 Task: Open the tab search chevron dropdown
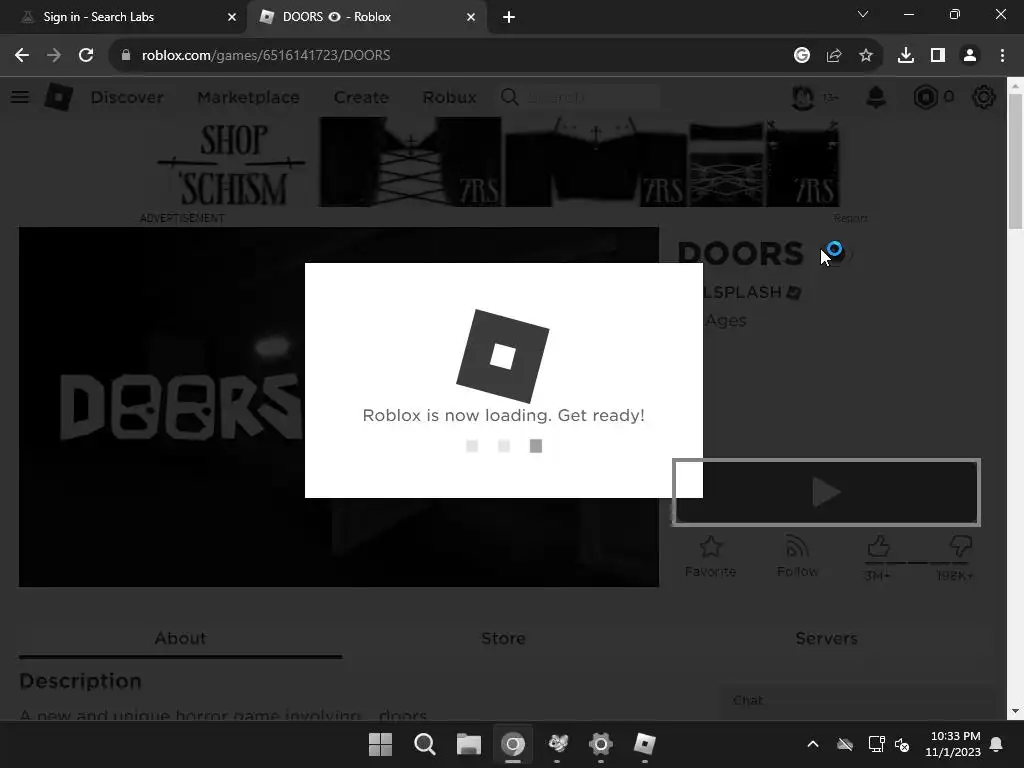tap(863, 14)
